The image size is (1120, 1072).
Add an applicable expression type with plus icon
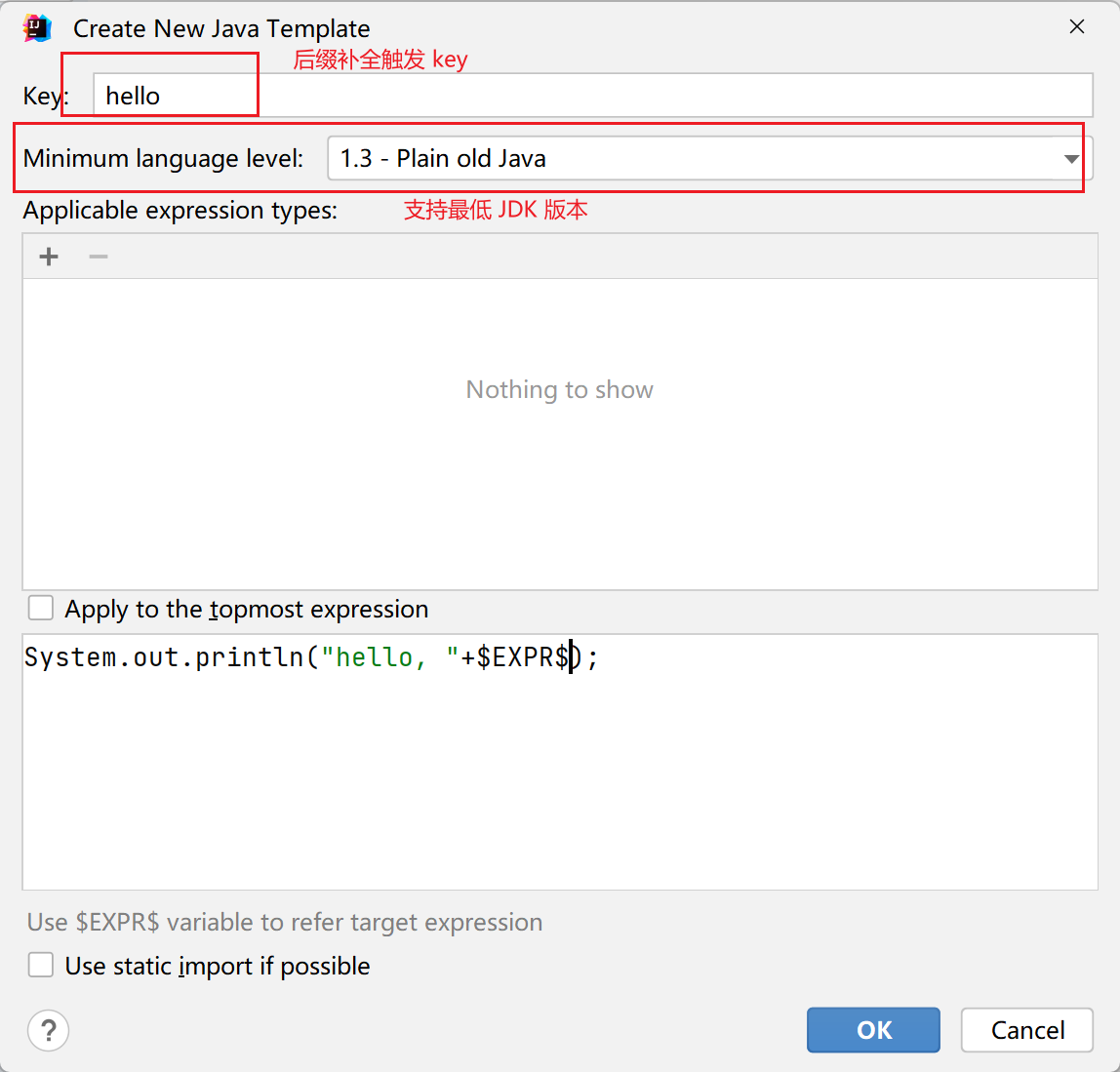49,257
